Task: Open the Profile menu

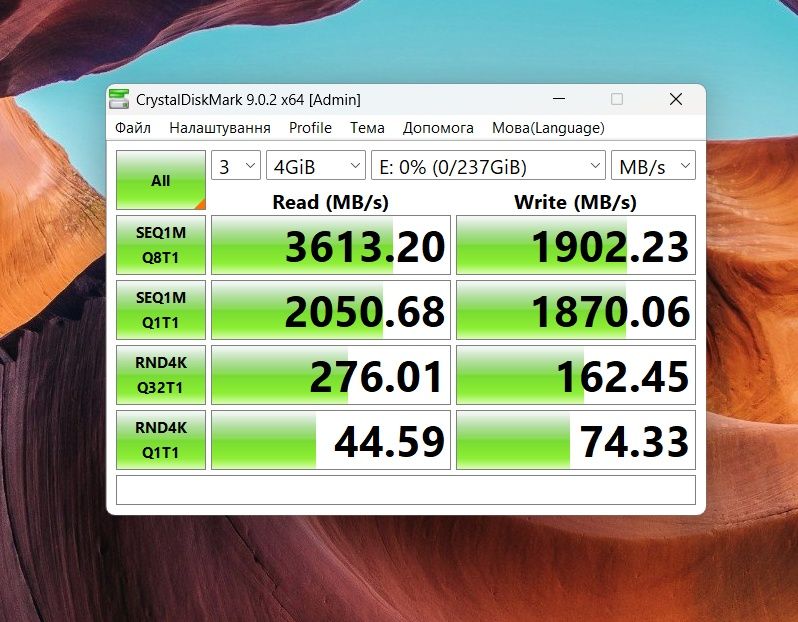Action: [310, 128]
